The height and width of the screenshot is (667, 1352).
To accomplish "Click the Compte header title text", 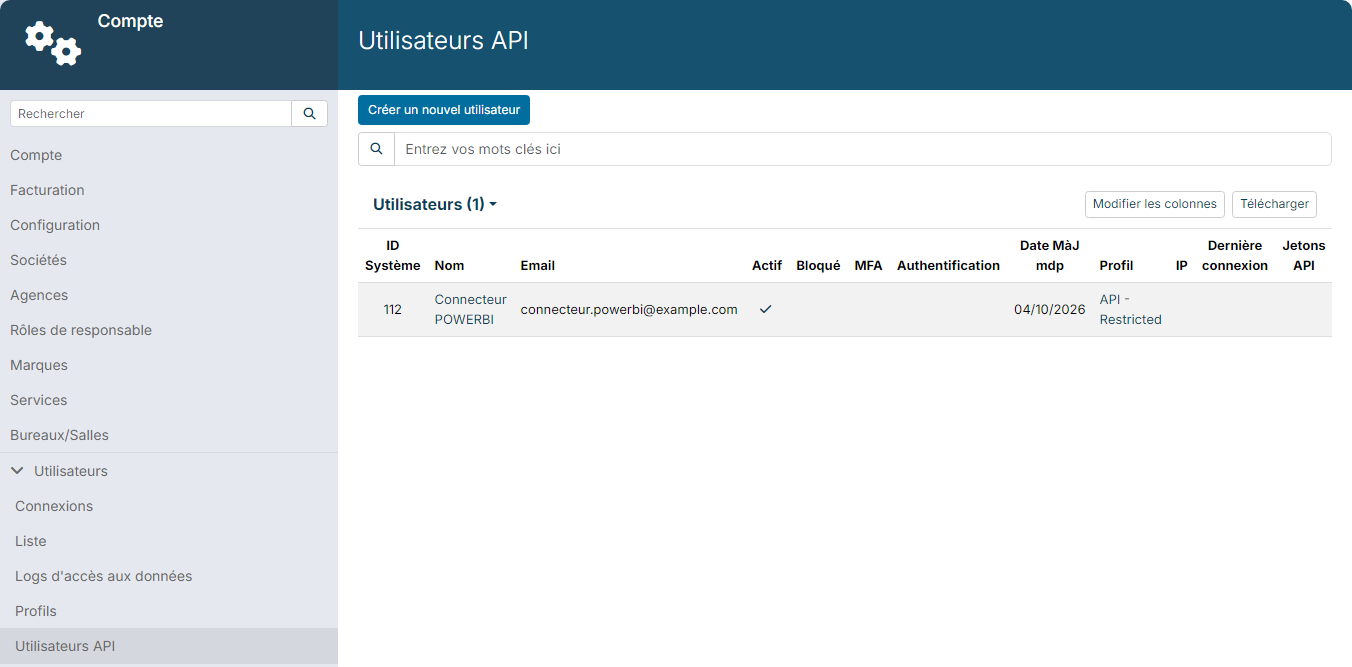I will point(130,21).
